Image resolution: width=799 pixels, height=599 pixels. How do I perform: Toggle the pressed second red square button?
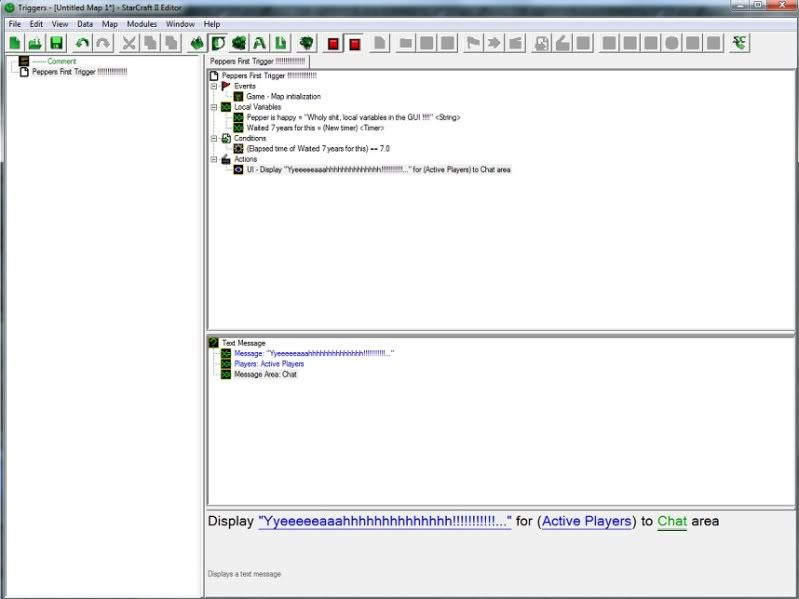354,43
